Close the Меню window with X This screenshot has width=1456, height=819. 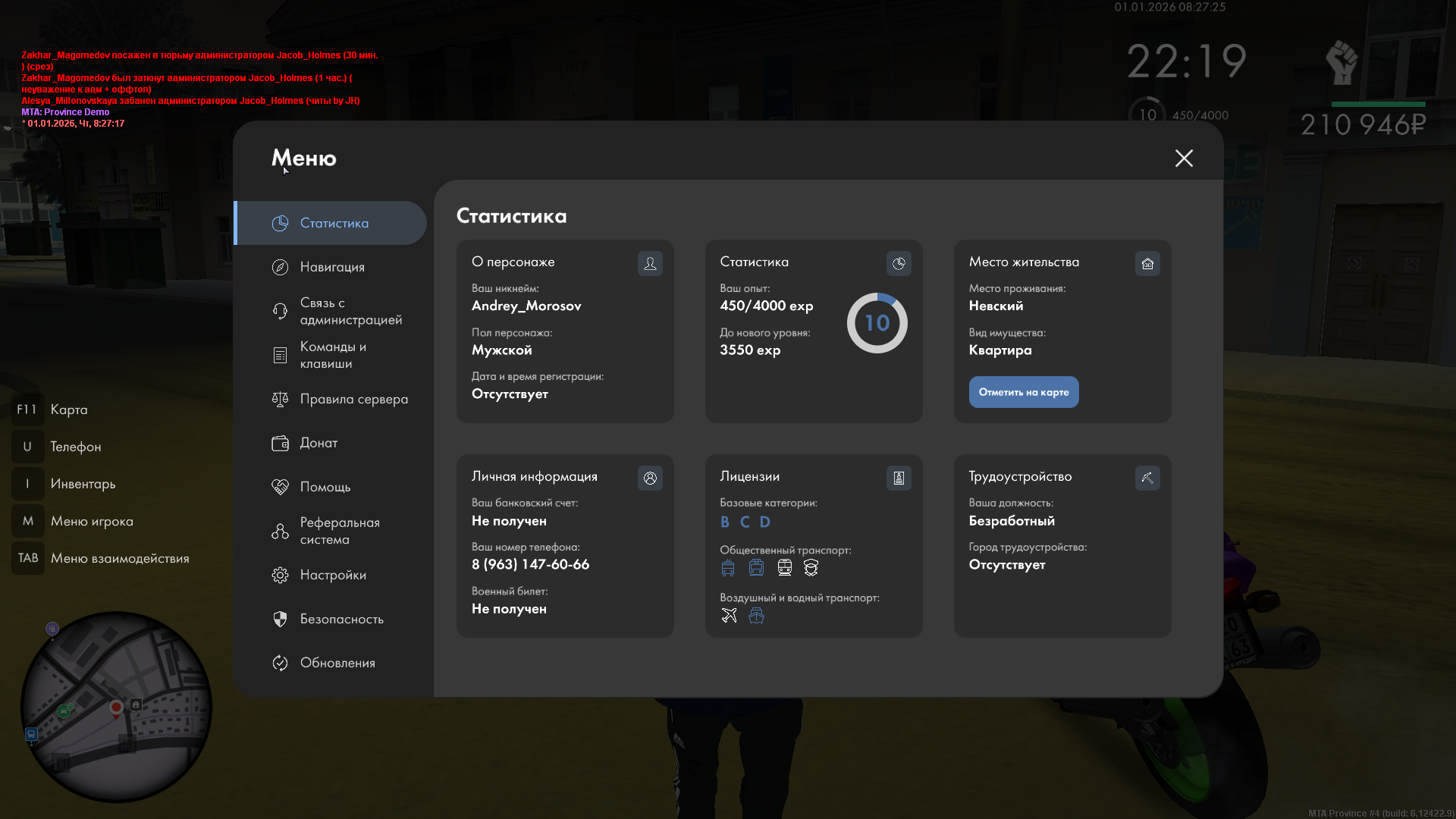coord(1184,158)
